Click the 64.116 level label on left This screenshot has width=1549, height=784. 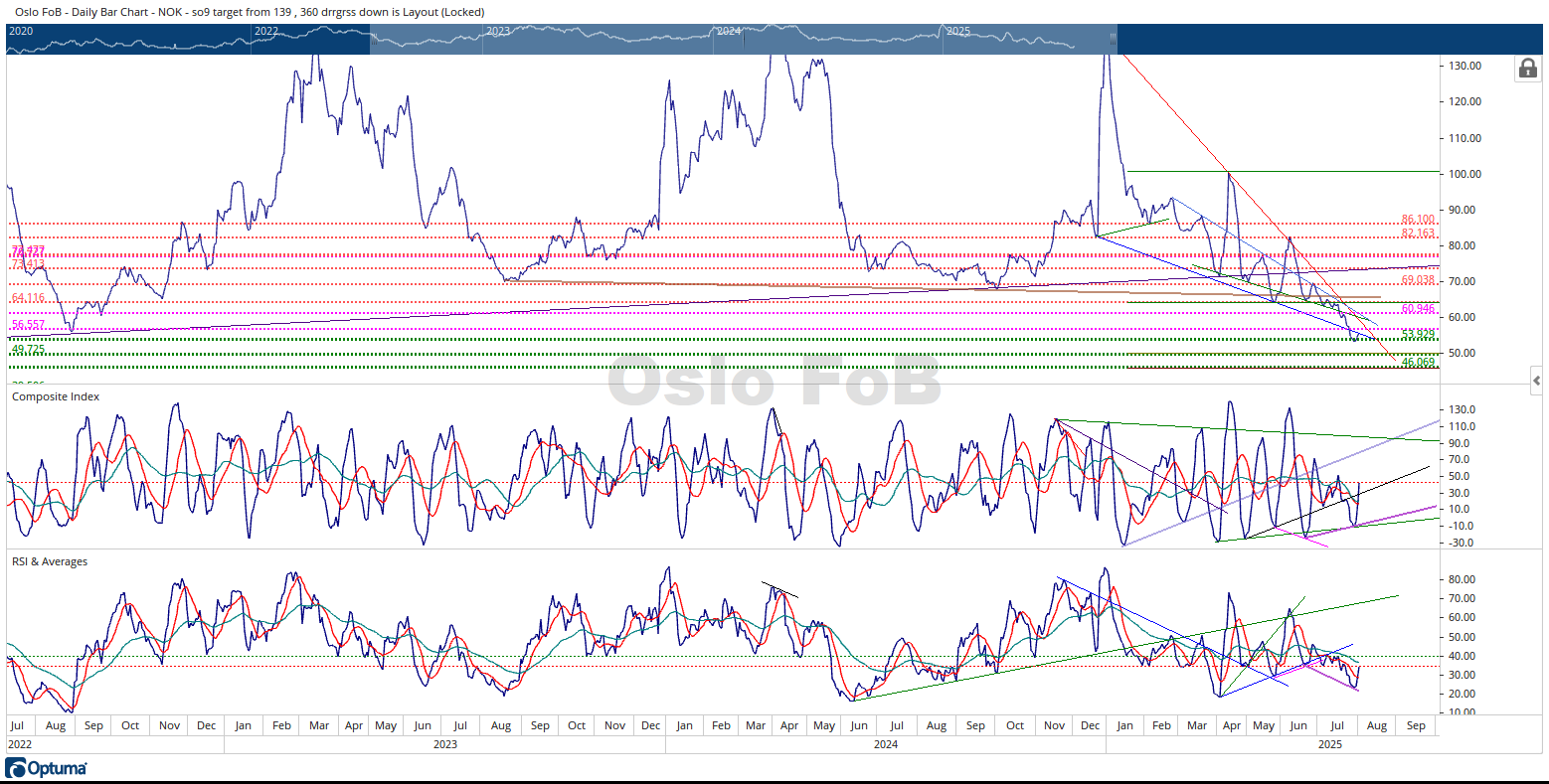click(x=28, y=298)
